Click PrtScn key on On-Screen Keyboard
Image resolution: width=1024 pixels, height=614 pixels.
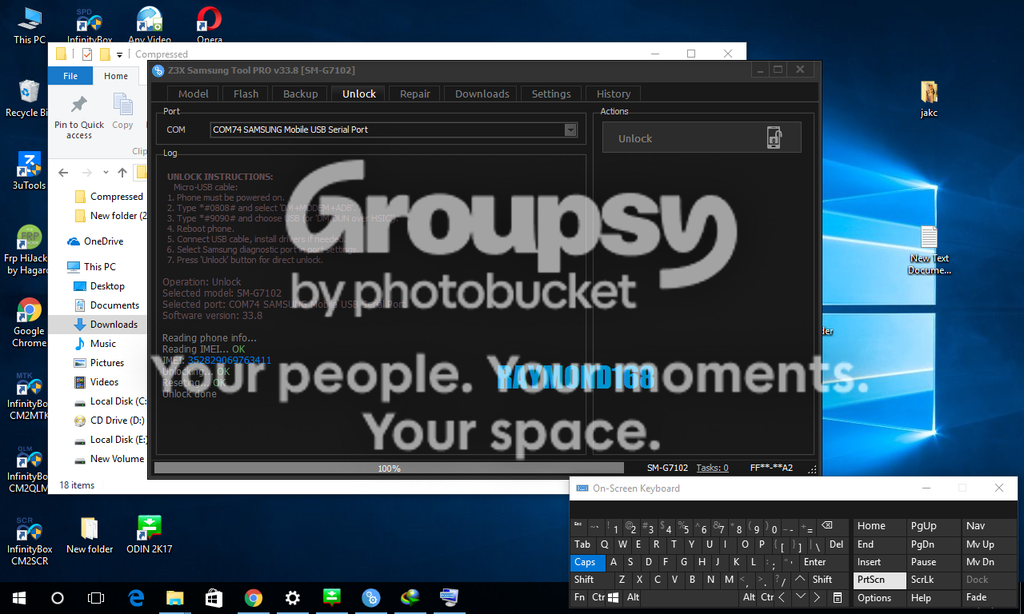(x=879, y=579)
